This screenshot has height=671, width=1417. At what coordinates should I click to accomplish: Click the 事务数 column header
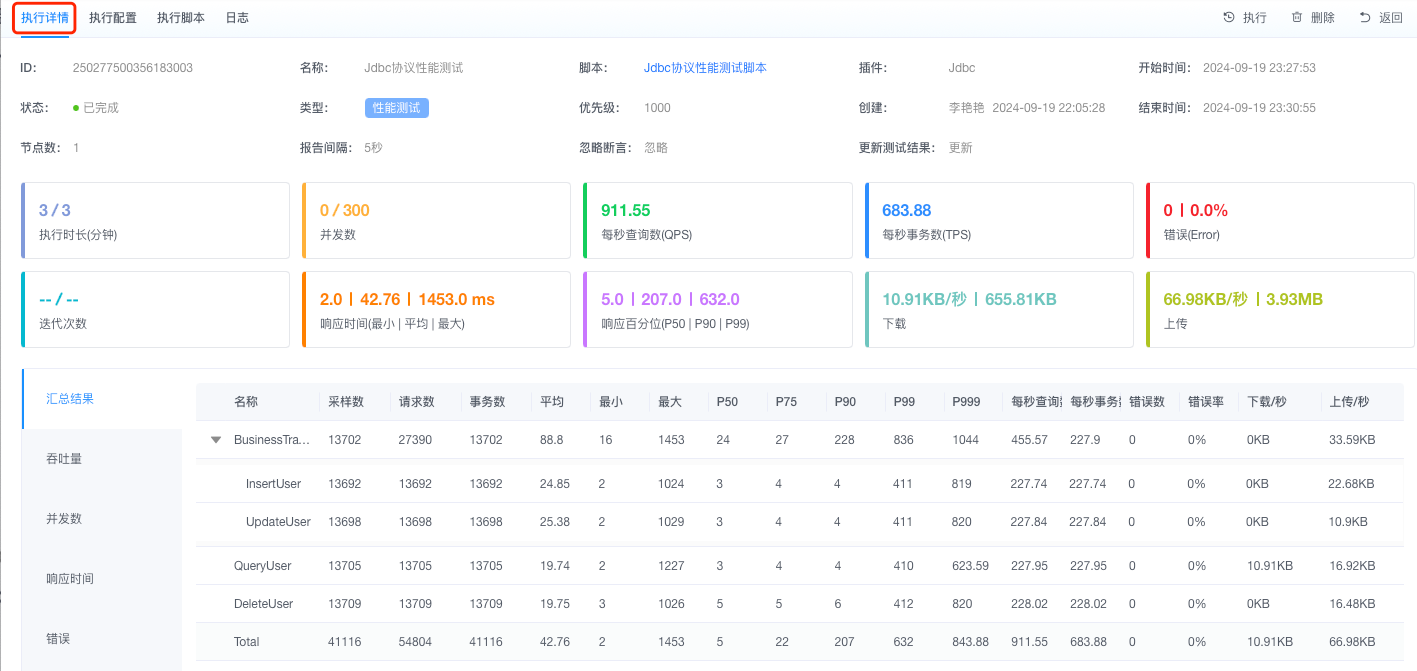click(x=488, y=401)
